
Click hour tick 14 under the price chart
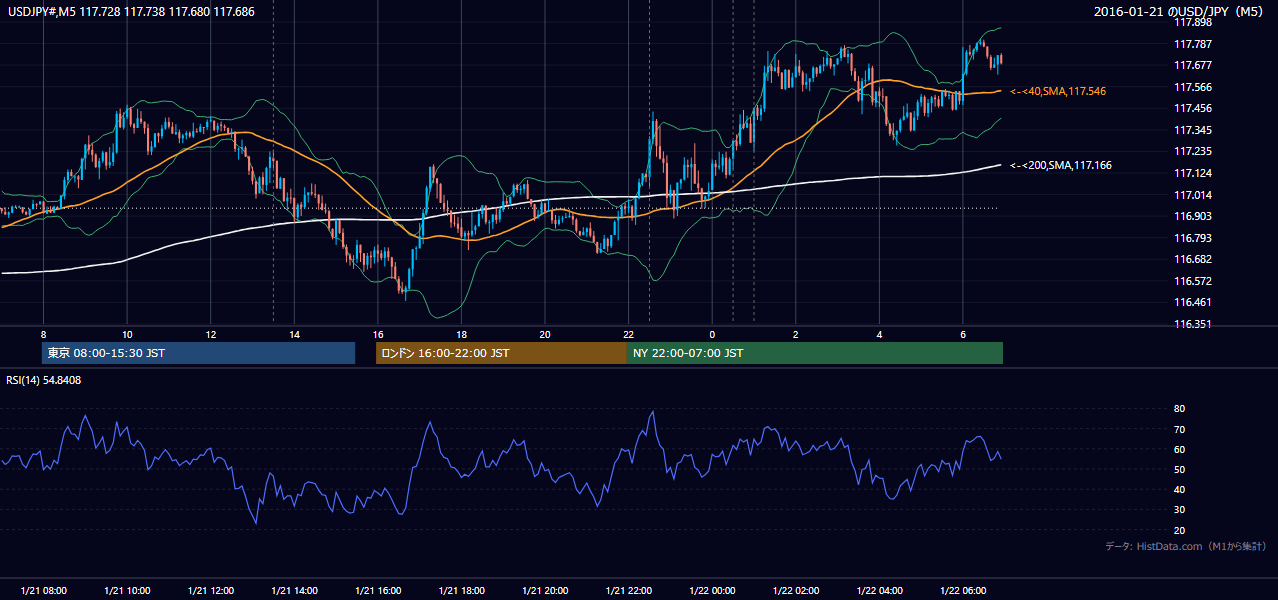pyautogui.click(x=294, y=334)
